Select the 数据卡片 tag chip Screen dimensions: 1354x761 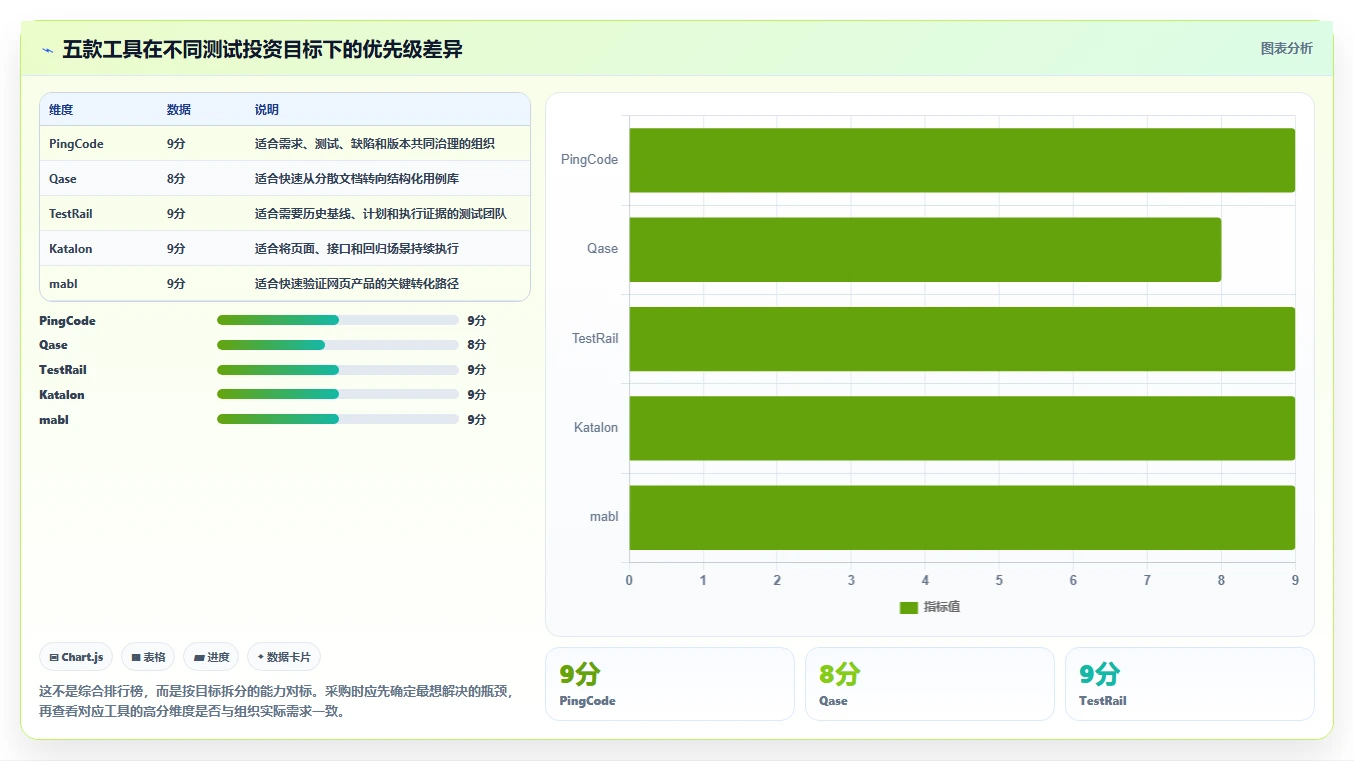pyautogui.click(x=284, y=657)
